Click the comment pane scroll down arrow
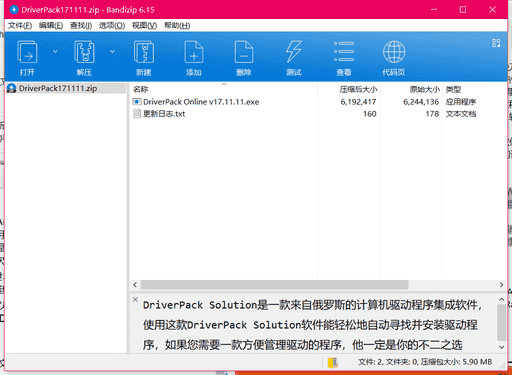 501,347
